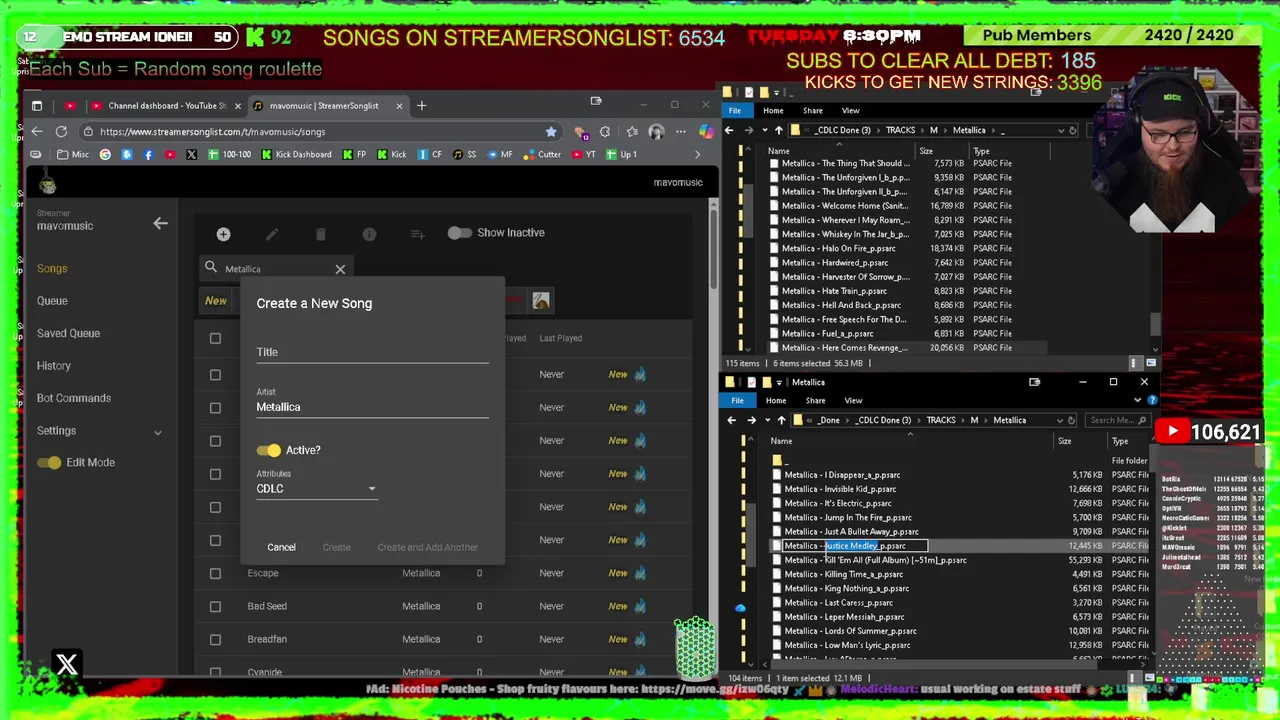This screenshot has width=1280, height=720.
Task: Click the X logo at bottom left overlay
Action: click(x=67, y=664)
